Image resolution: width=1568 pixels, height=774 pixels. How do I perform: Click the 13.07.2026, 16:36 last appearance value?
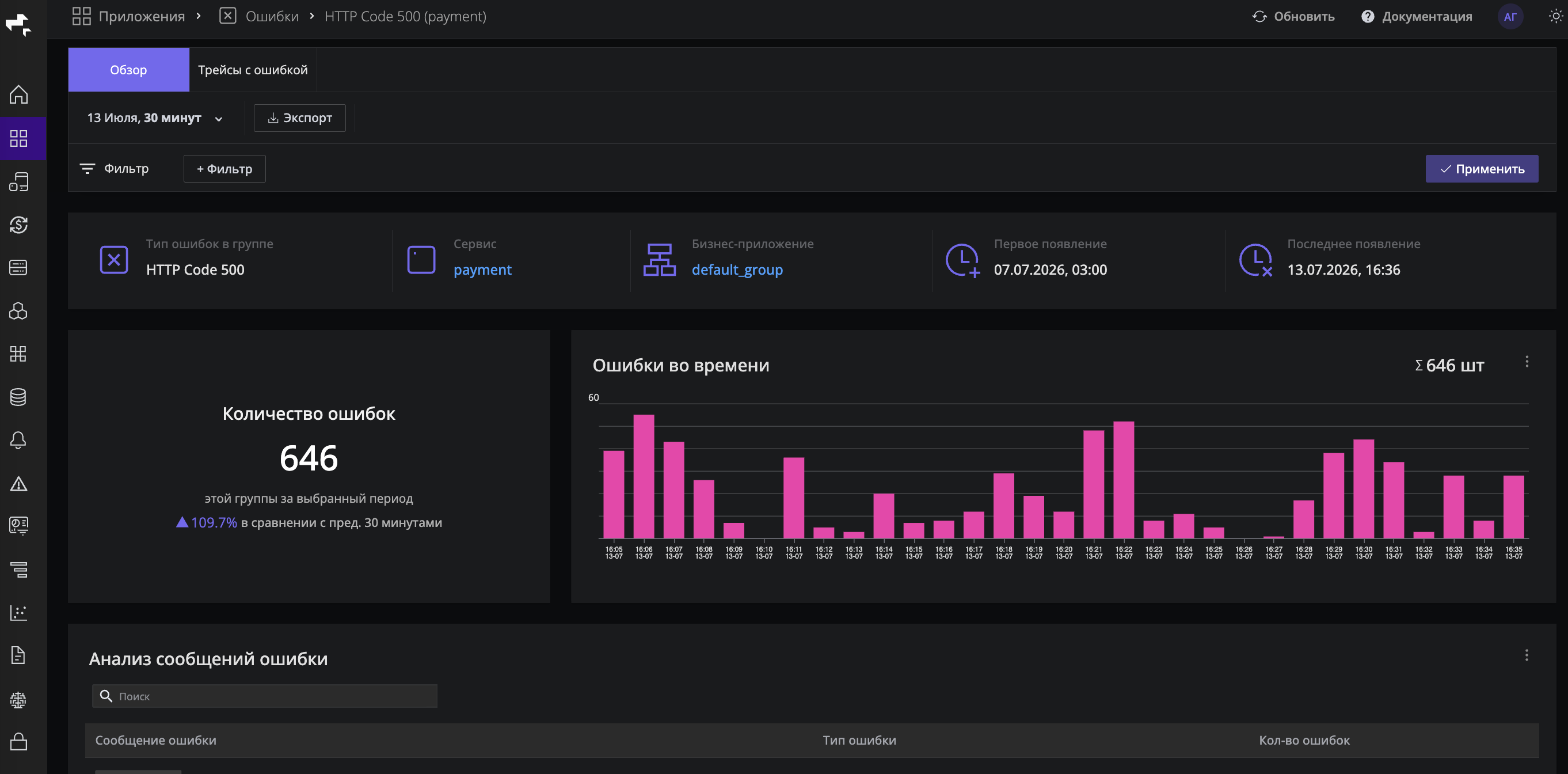[1344, 270]
